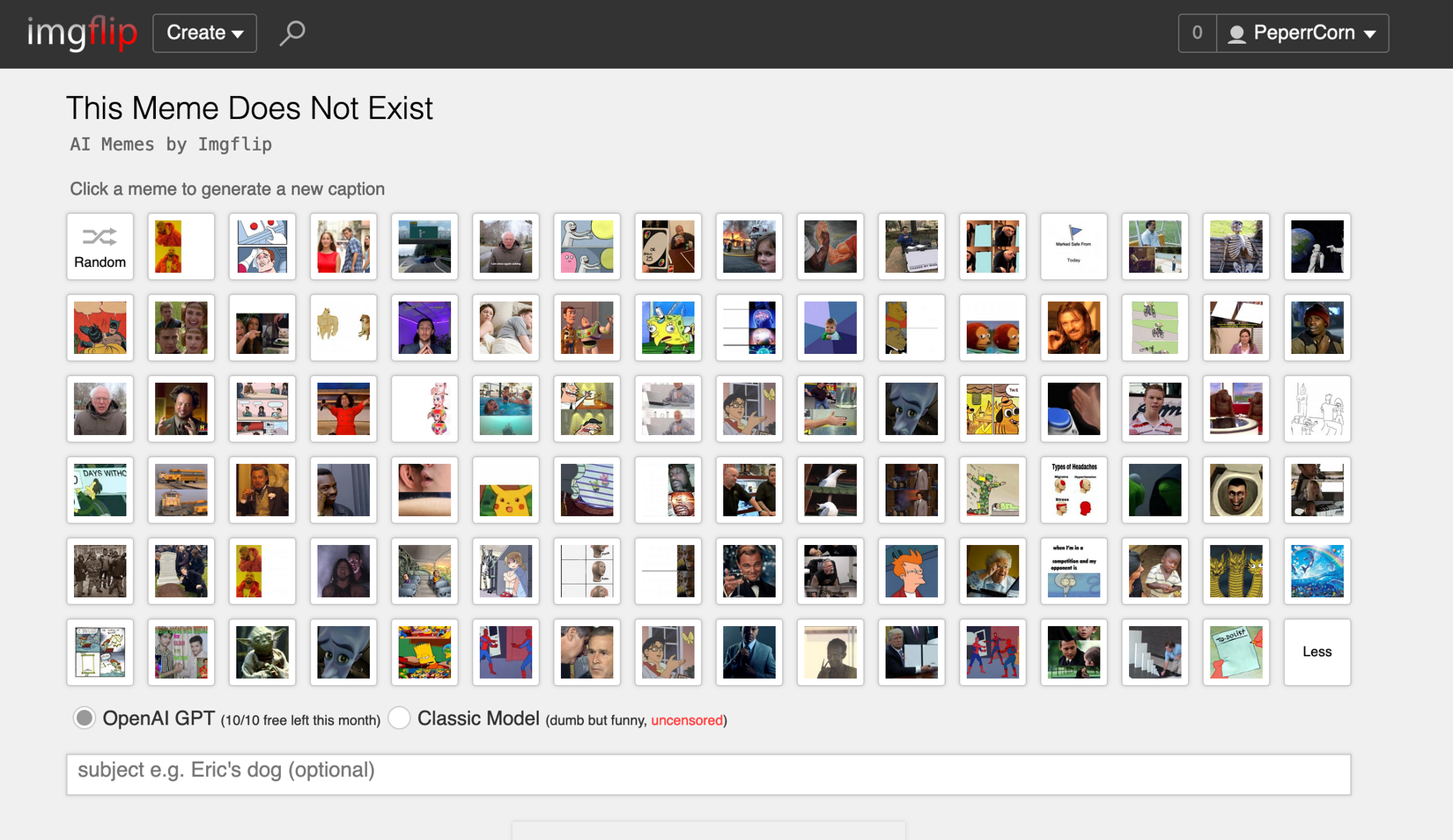Select the Ancient Aliens guy meme
The height and width of the screenshot is (840, 1453).
(181, 409)
